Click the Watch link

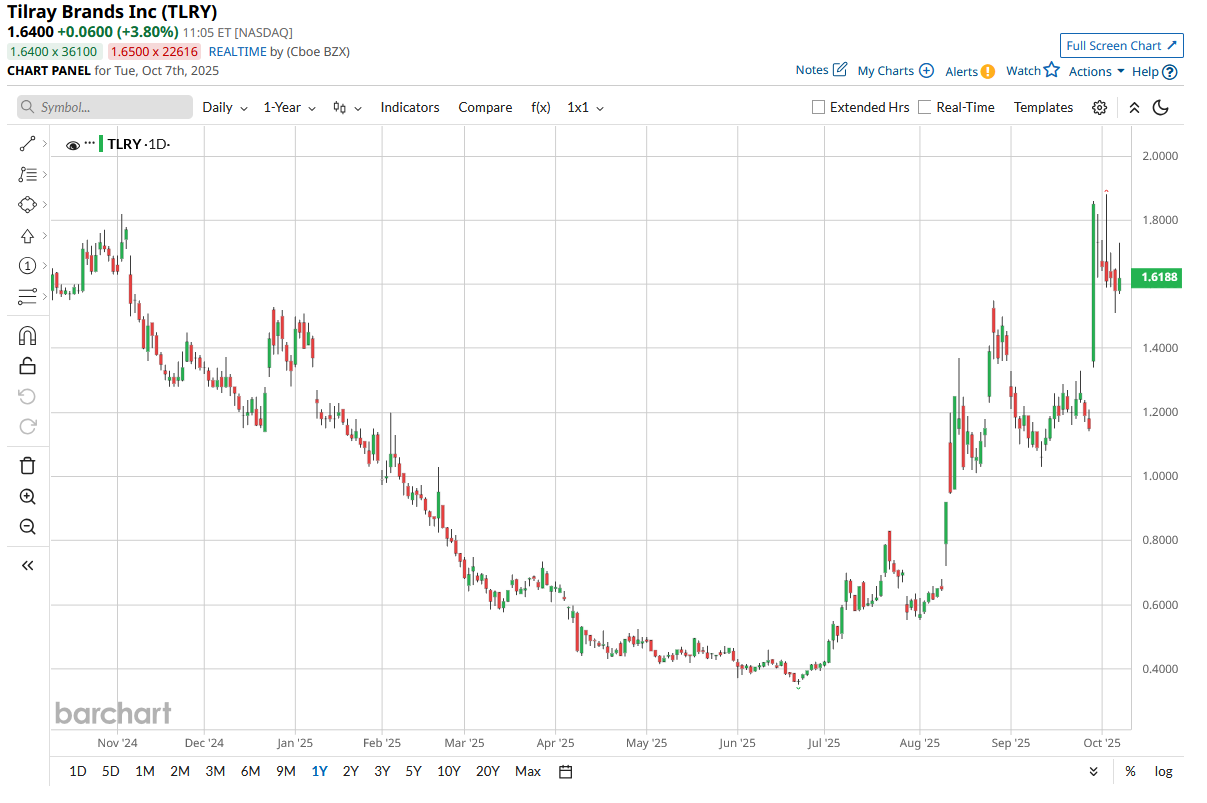click(1023, 70)
